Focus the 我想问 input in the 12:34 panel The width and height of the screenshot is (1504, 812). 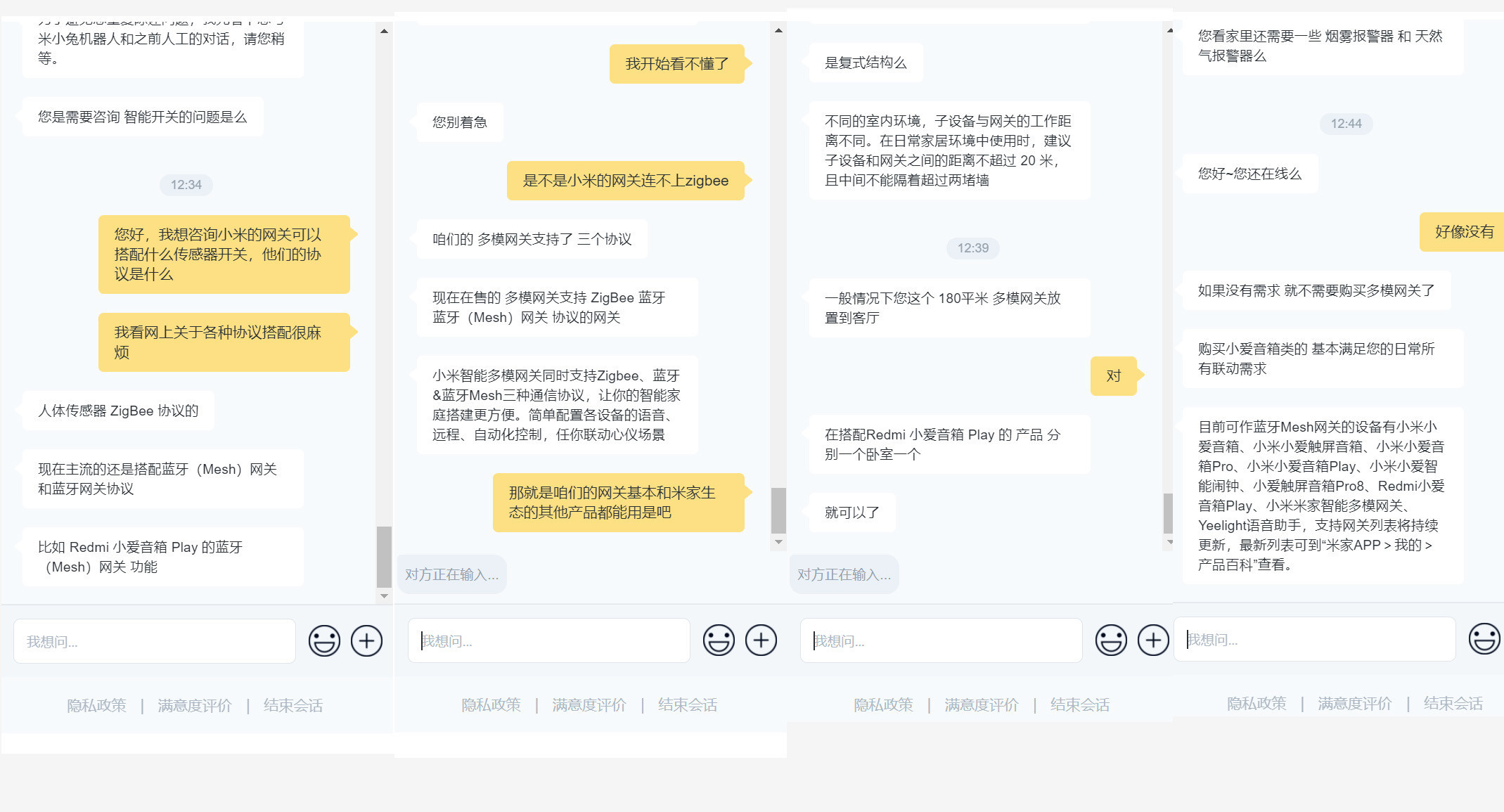coord(155,641)
